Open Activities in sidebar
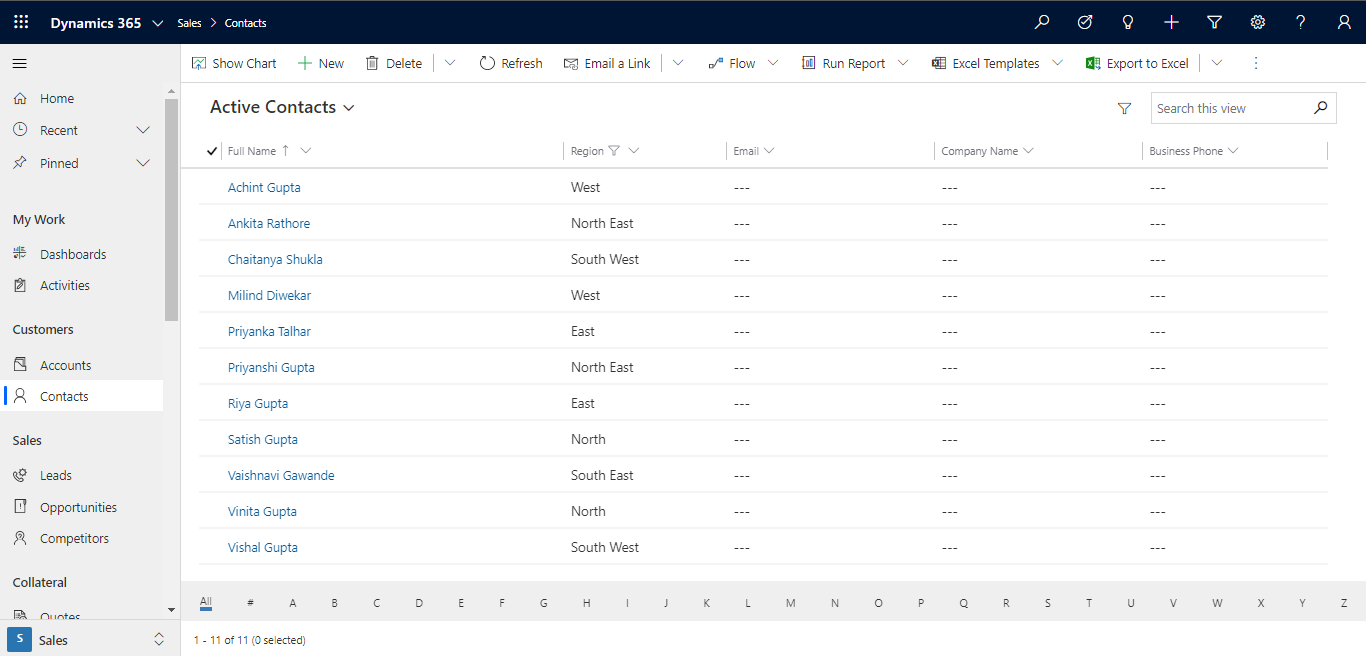1366x656 pixels. (65, 285)
